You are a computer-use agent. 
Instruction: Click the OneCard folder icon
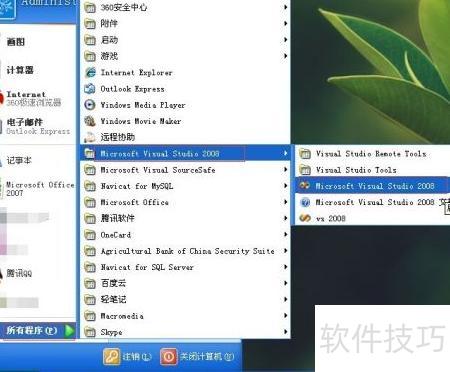pyautogui.click(x=90, y=235)
